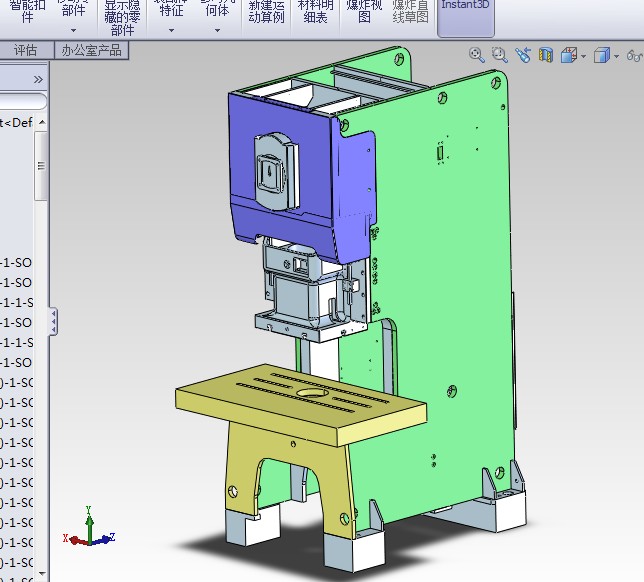Open the Display Style dropdown arrow
Screen dimensions: 644x582
point(616,56)
